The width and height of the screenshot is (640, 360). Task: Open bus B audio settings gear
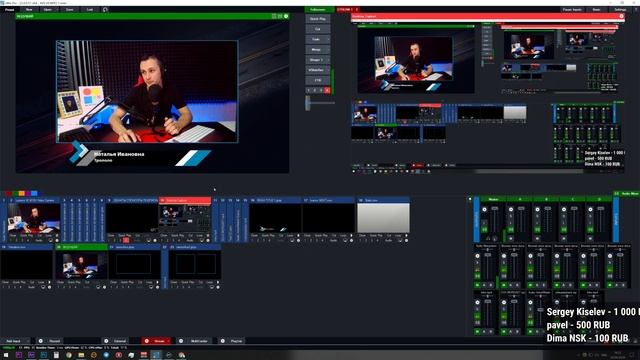point(538,209)
